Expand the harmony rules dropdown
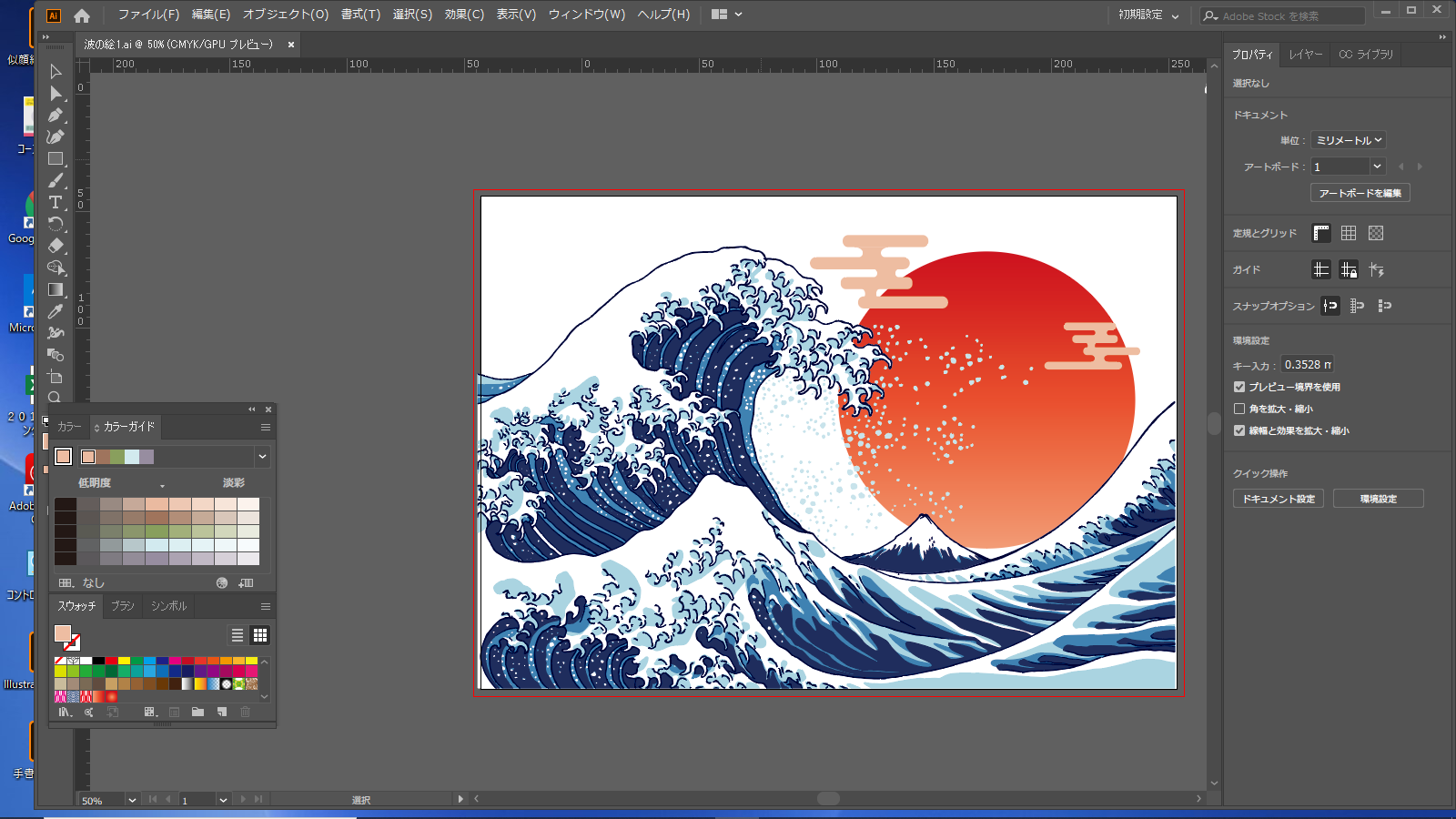The image size is (1456, 819). 262,457
